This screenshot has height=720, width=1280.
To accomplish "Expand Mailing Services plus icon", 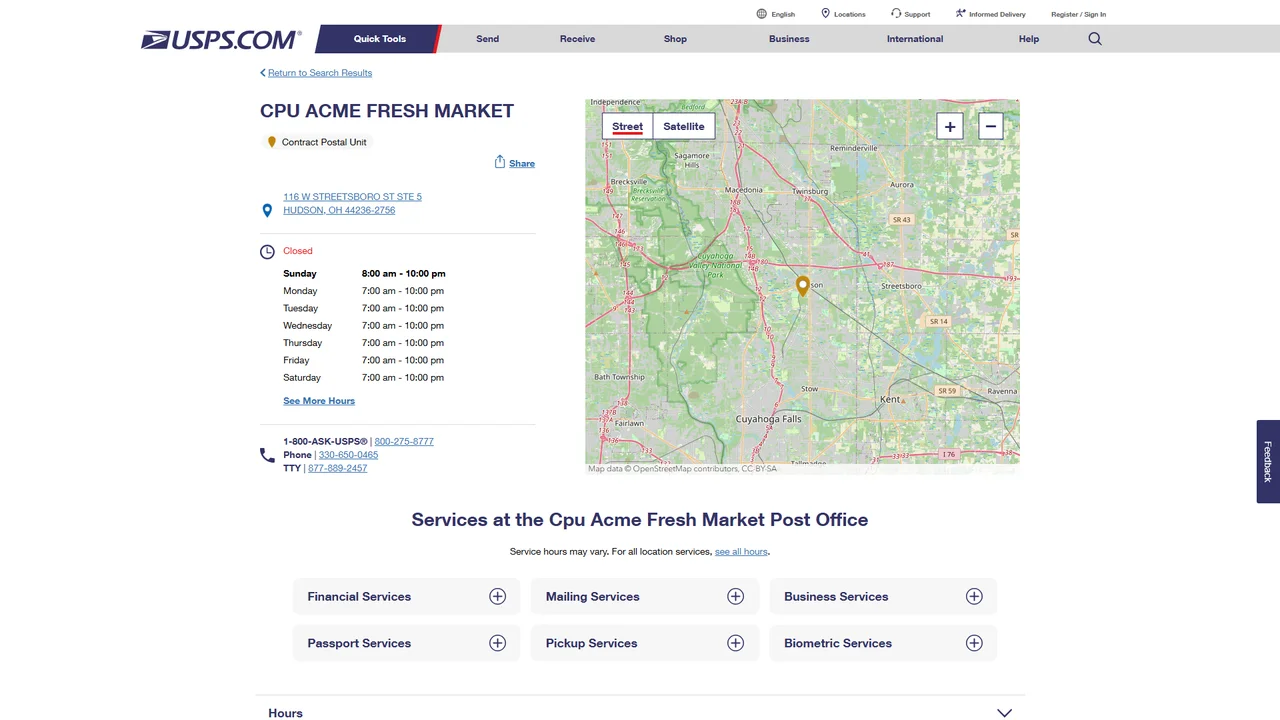I will pos(735,596).
